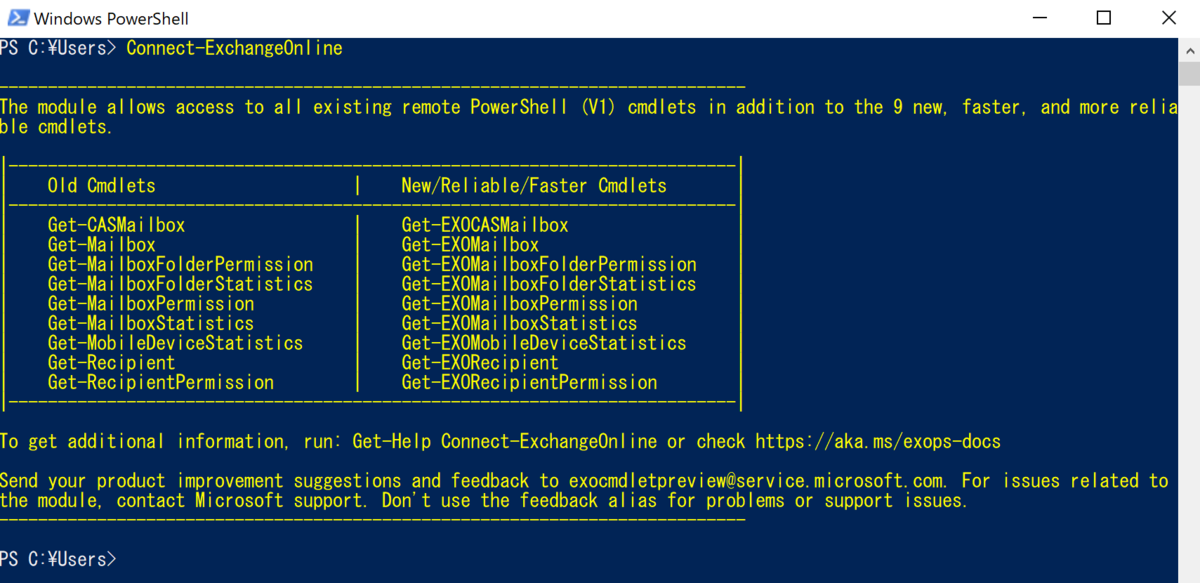Click Get-EXOMailbox in the new cmdlets column
Viewport: 1200px width, 583px height.
point(470,244)
